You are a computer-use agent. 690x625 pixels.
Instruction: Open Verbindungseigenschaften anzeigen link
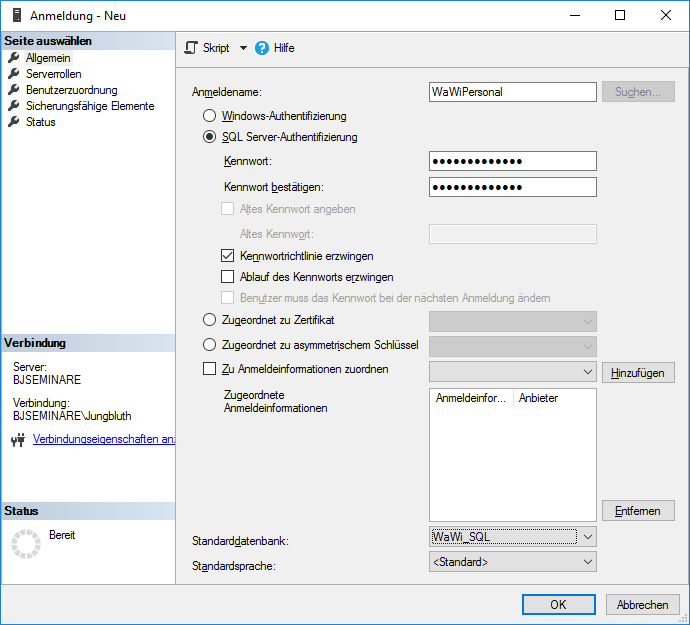coord(104,439)
